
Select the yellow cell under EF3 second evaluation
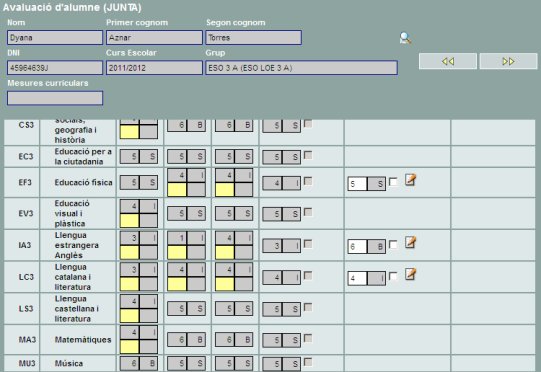pos(177,190)
